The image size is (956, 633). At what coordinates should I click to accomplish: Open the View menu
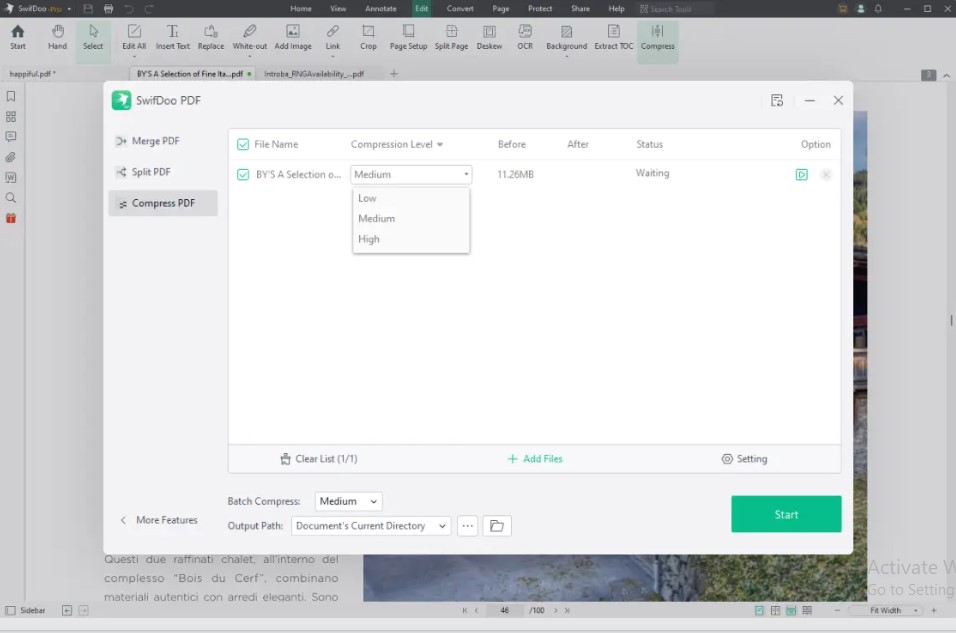[x=338, y=9]
